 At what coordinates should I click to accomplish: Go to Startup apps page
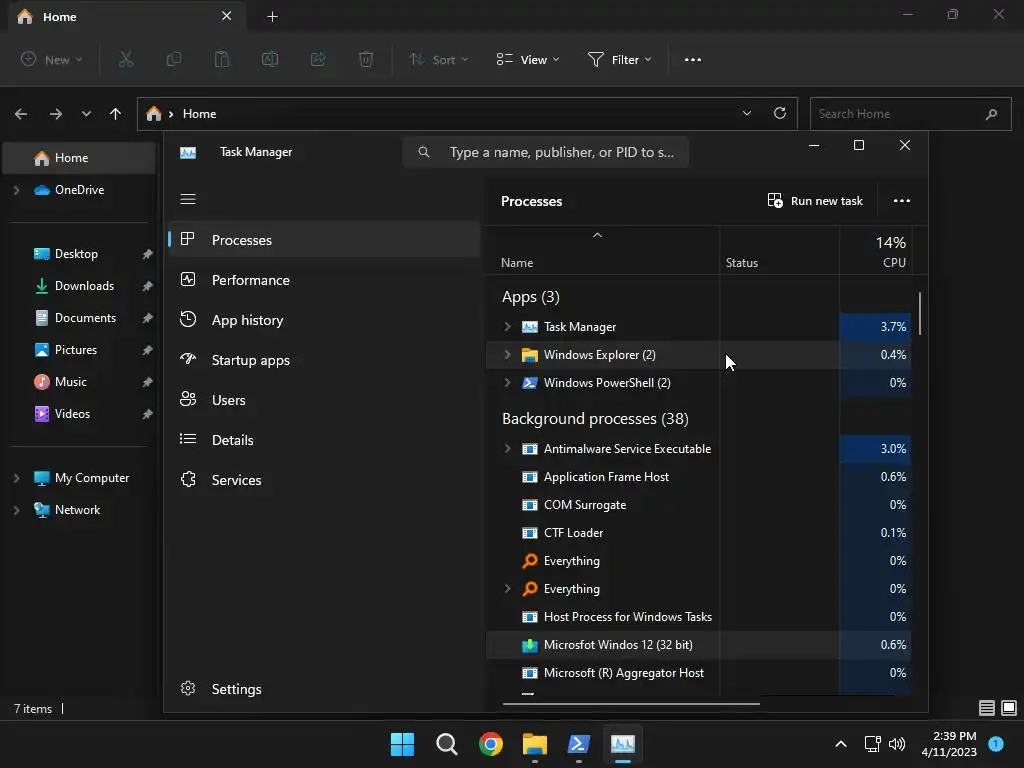[x=324, y=360]
